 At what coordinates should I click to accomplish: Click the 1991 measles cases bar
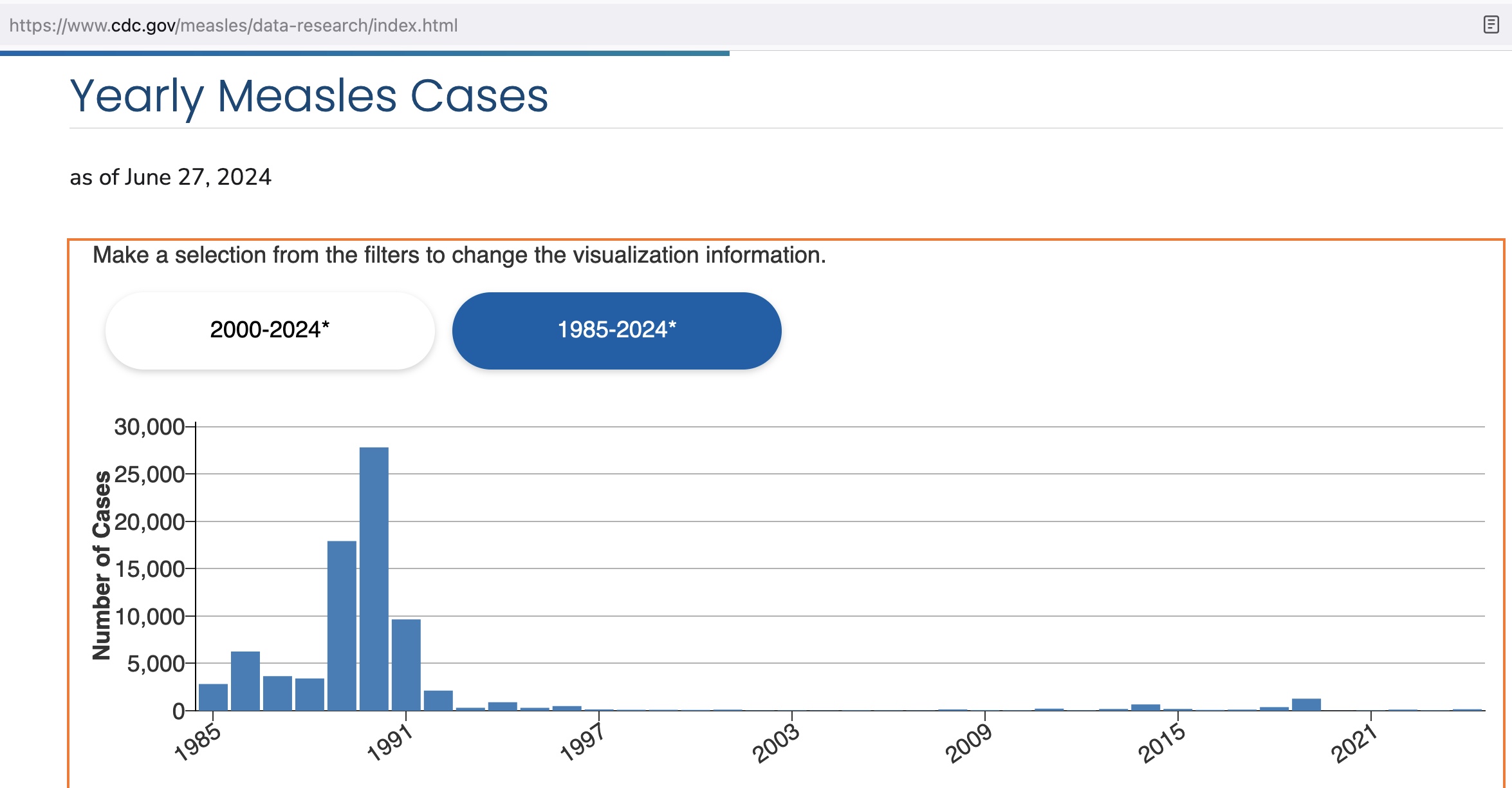coord(406,664)
